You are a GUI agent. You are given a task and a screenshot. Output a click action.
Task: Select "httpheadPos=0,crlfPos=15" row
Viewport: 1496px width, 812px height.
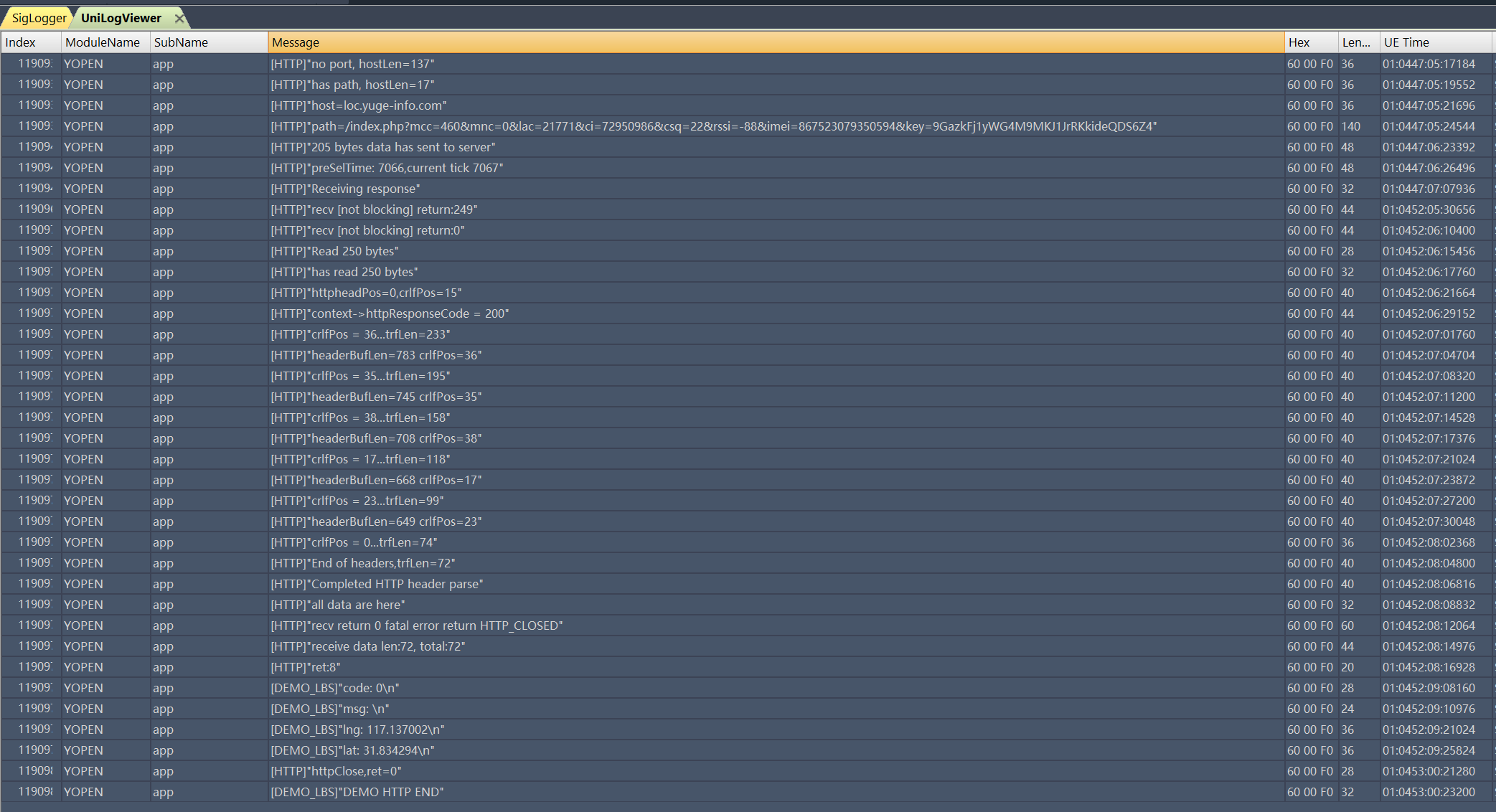pos(746,293)
